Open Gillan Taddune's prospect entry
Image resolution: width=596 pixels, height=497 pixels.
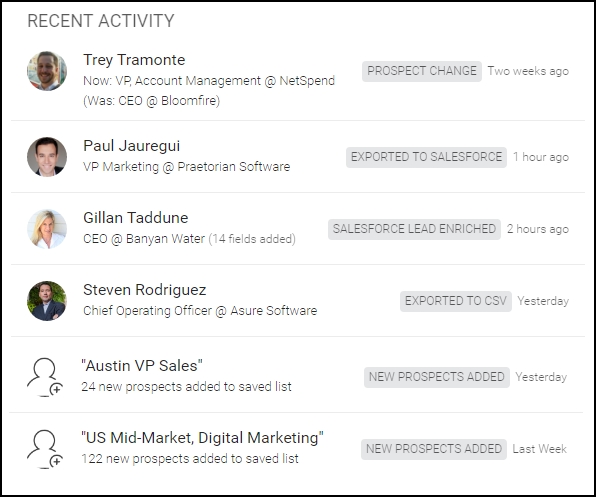tap(136, 218)
